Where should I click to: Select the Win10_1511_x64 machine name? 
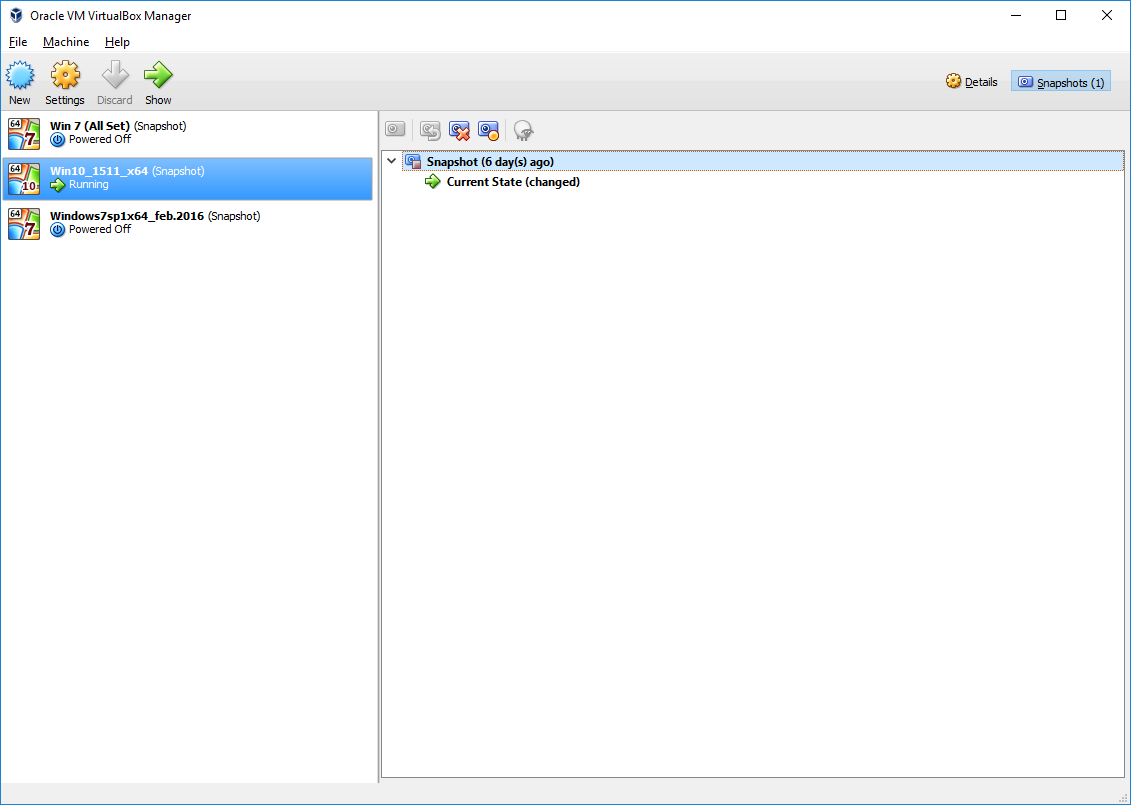(x=99, y=171)
